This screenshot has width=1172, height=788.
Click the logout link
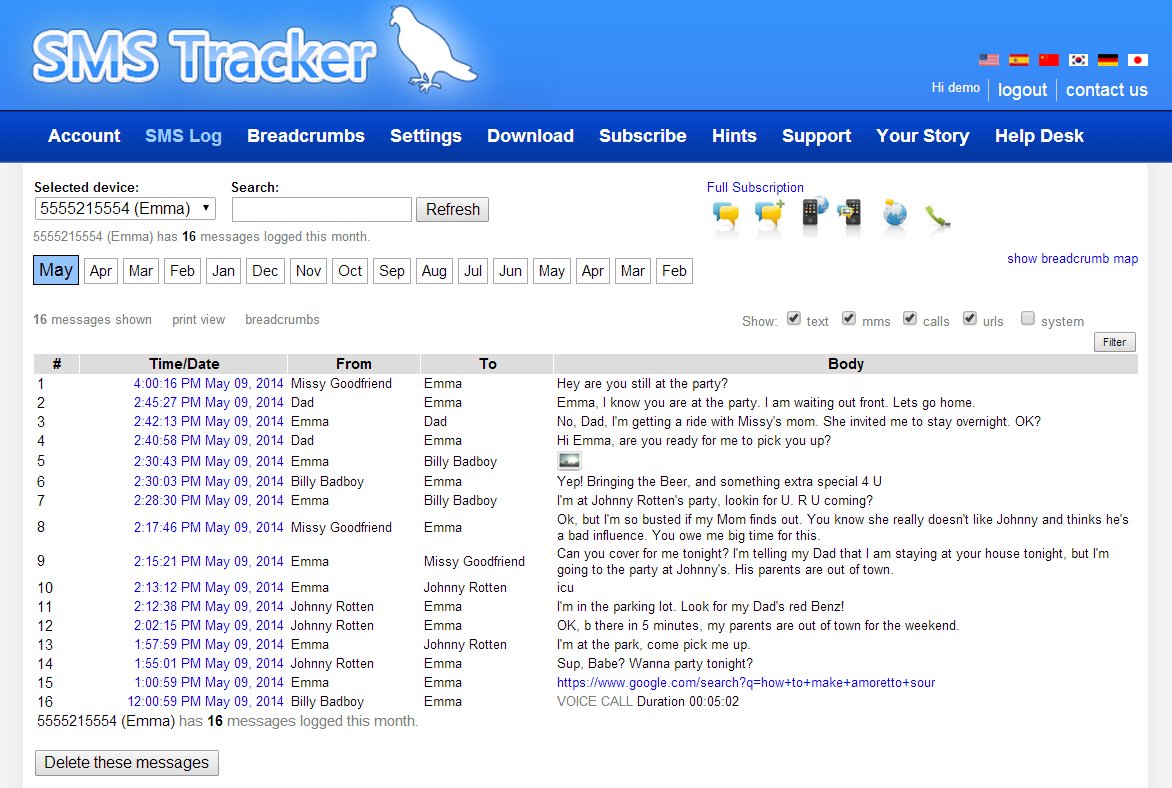(1022, 90)
